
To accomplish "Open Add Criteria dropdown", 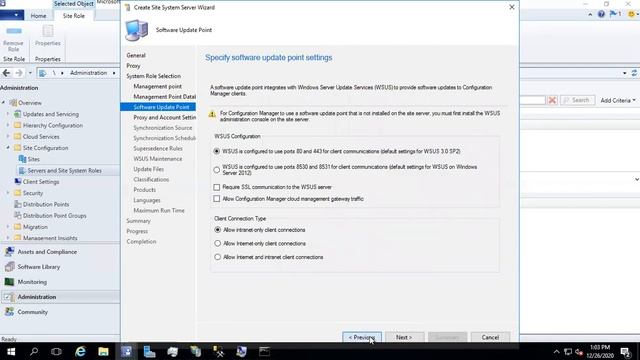I will [x=618, y=100].
